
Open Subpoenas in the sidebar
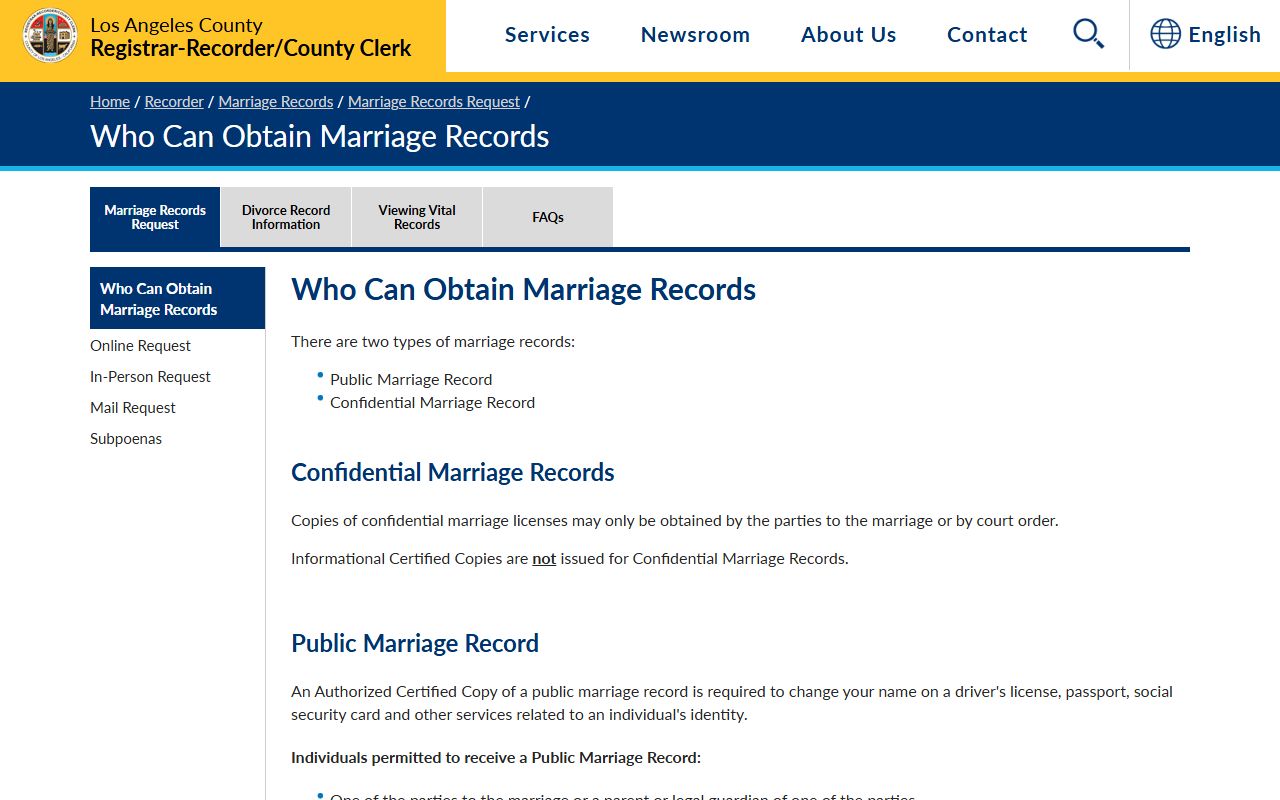[x=126, y=438]
